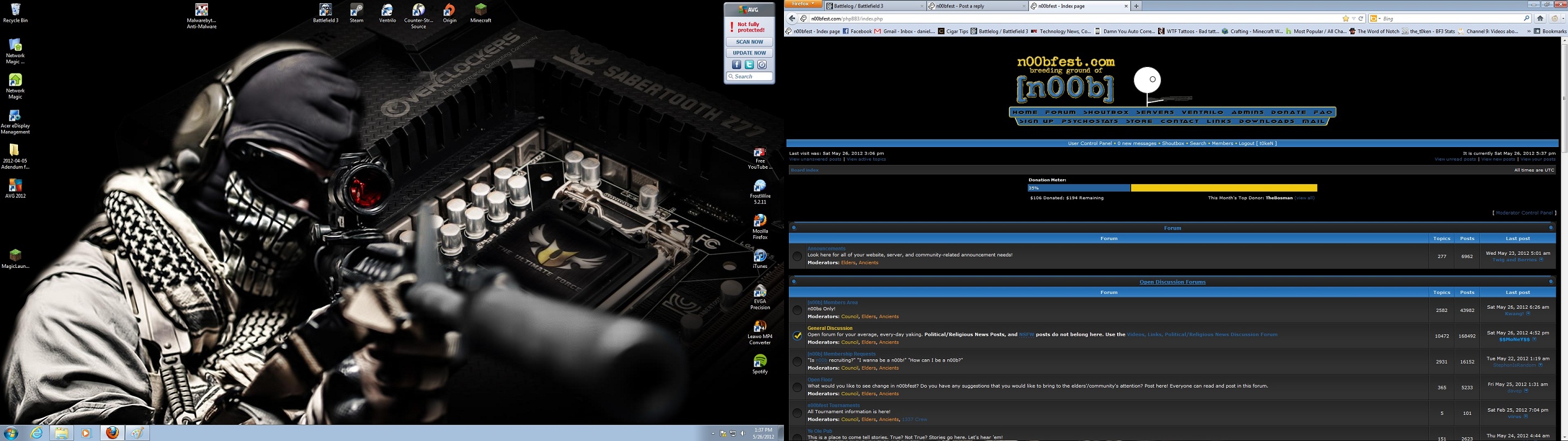Click View unanswered posts link
This screenshot has height=441, width=1568.
[x=815, y=160]
